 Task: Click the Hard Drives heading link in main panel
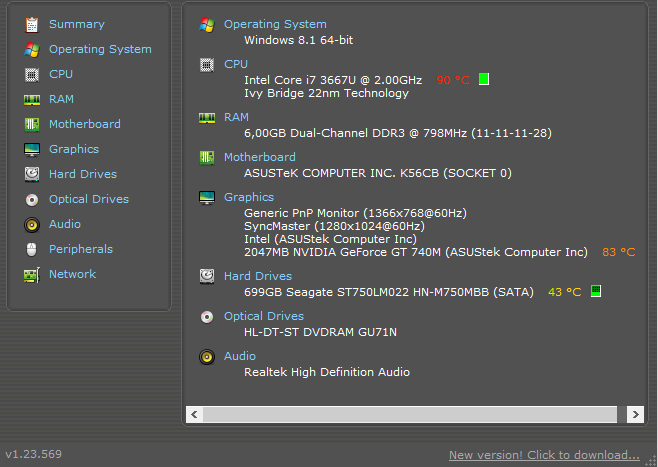click(258, 276)
